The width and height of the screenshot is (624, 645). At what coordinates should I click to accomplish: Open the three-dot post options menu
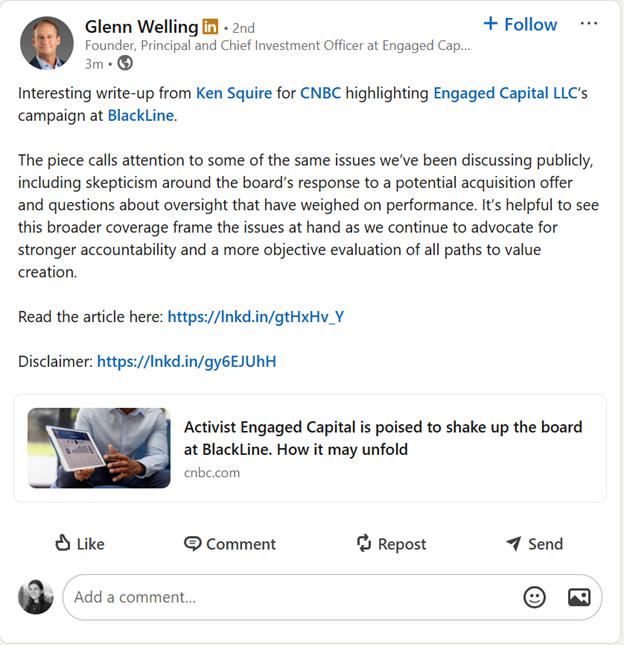(589, 23)
